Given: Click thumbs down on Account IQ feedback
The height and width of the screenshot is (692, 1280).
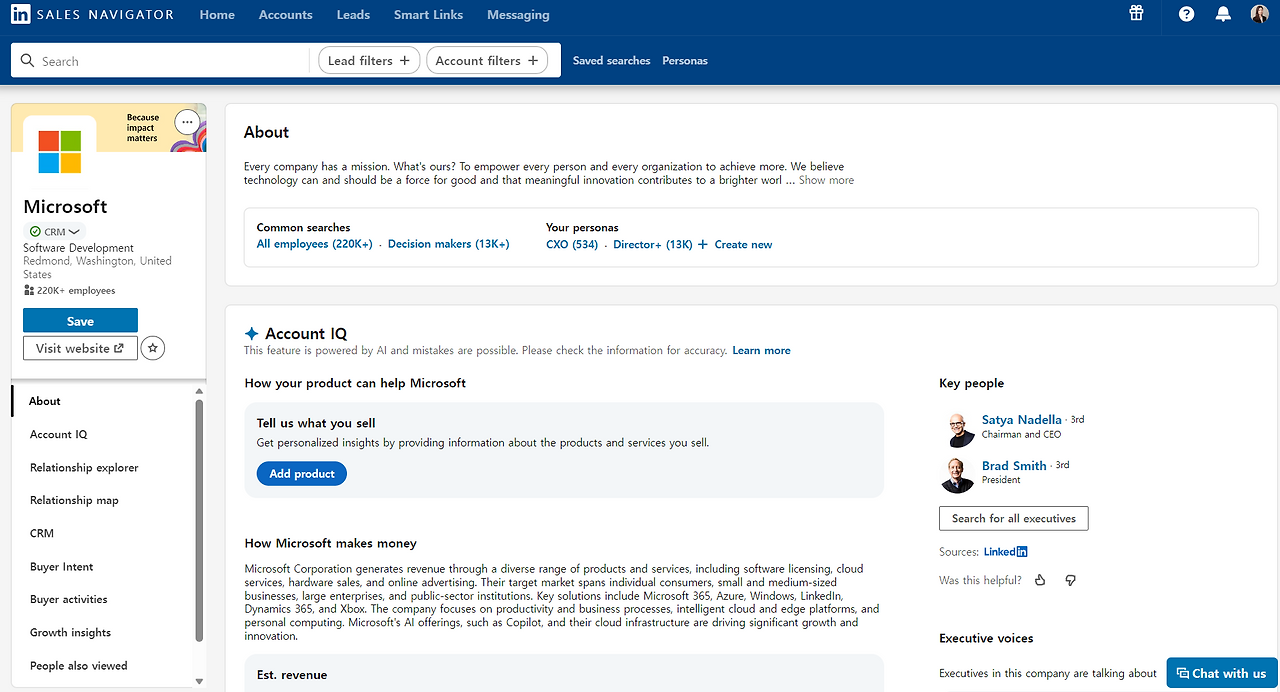Looking at the screenshot, I should [x=1070, y=580].
